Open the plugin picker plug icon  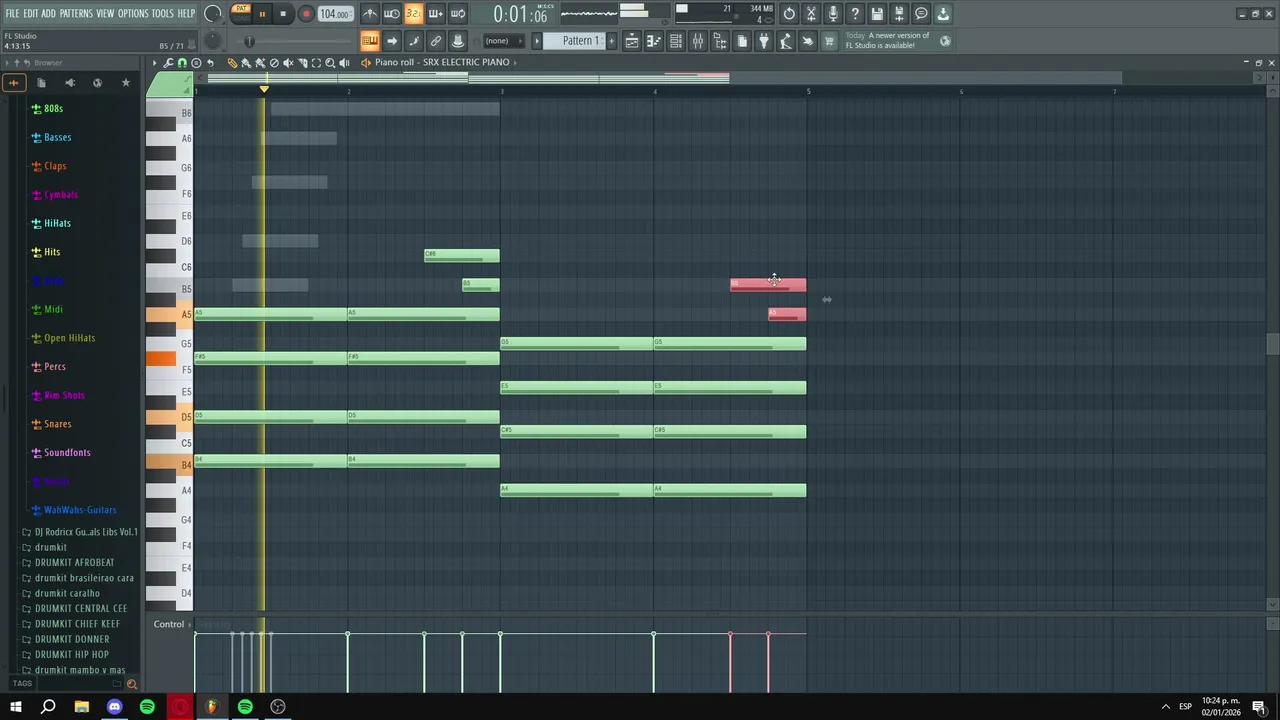pos(763,41)
